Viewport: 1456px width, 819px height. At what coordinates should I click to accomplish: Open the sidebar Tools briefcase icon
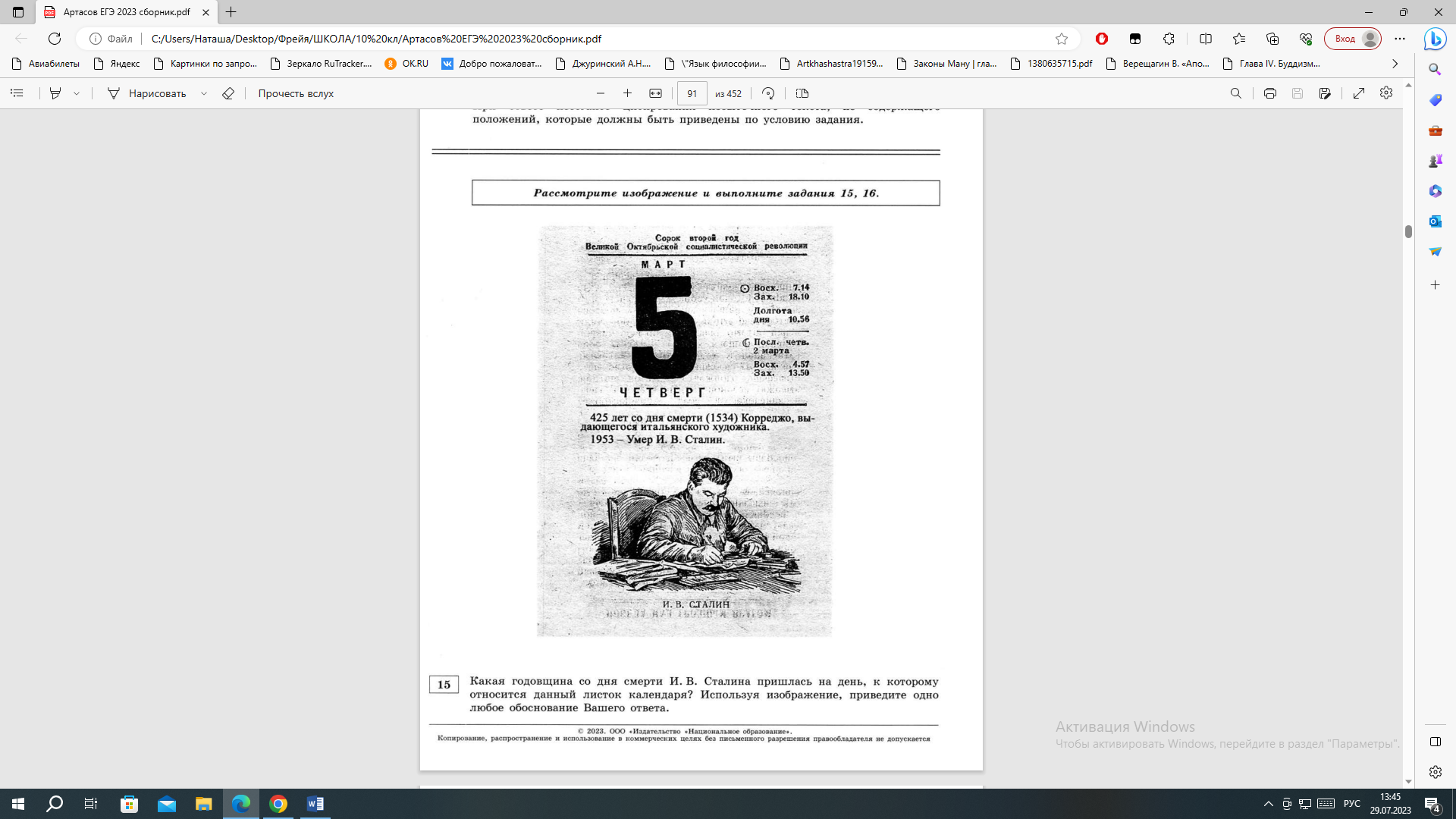1435,130
